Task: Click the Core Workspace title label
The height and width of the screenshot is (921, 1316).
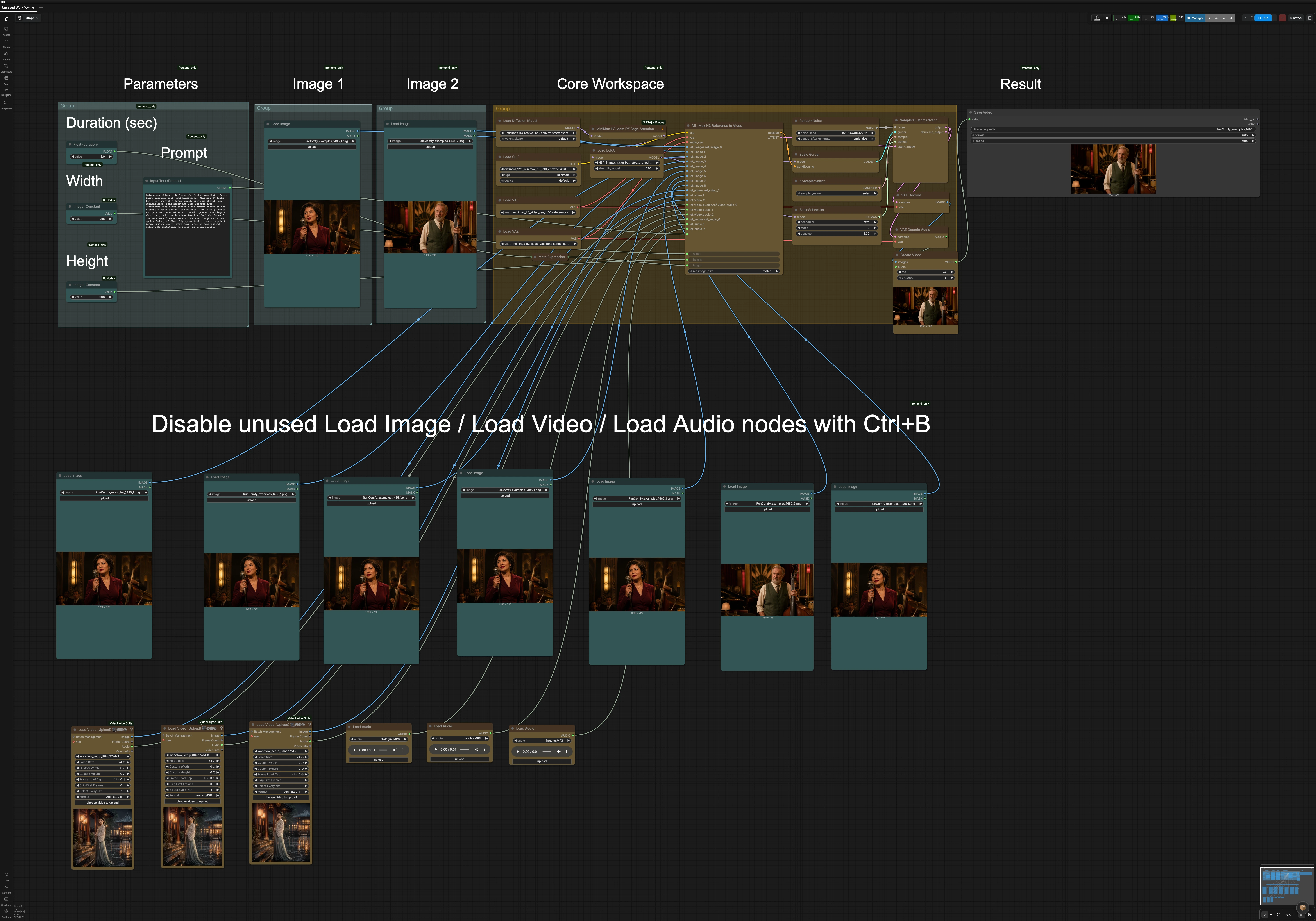Action: (x=610, y=84)
